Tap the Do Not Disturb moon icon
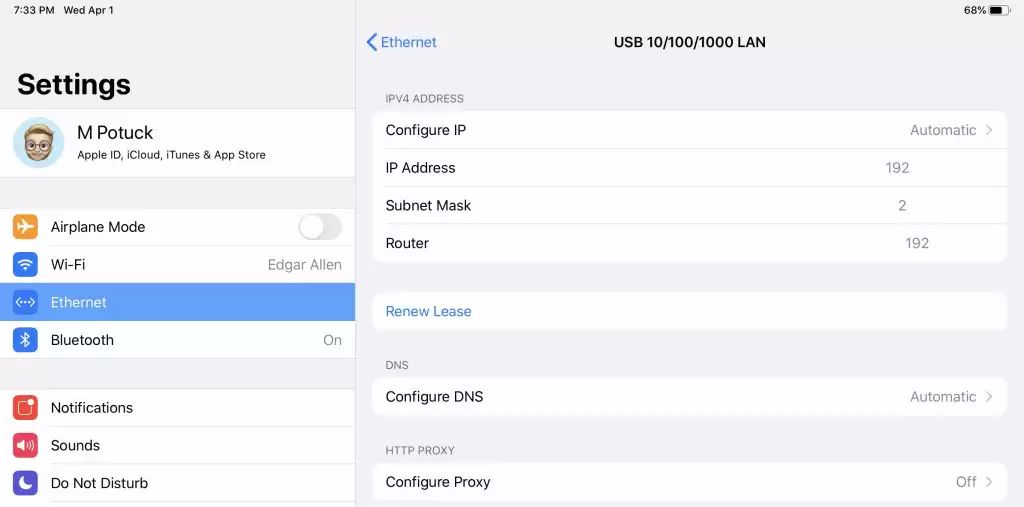 click(25, 483)
